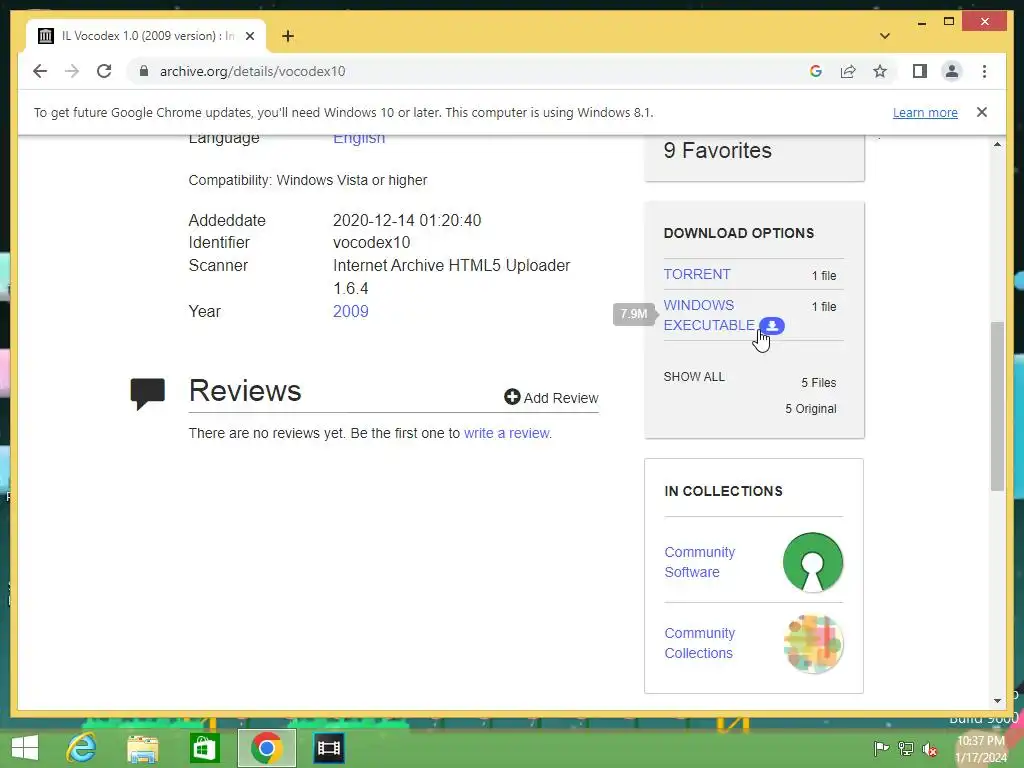Image resolution: width=1024 pixels, height=768 pixels.
Task: Open Chrome's side panel
Action: pyautogui.click(x=920, y=71)
